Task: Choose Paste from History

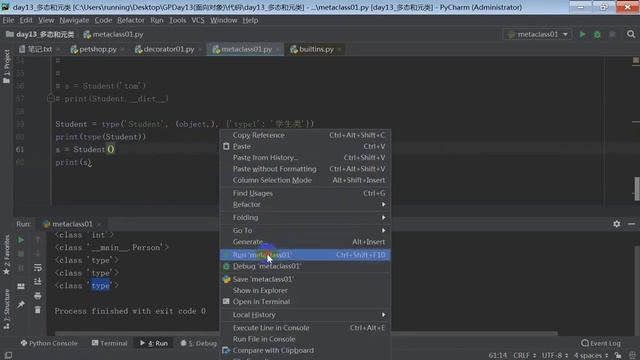Action: (305, 158)
